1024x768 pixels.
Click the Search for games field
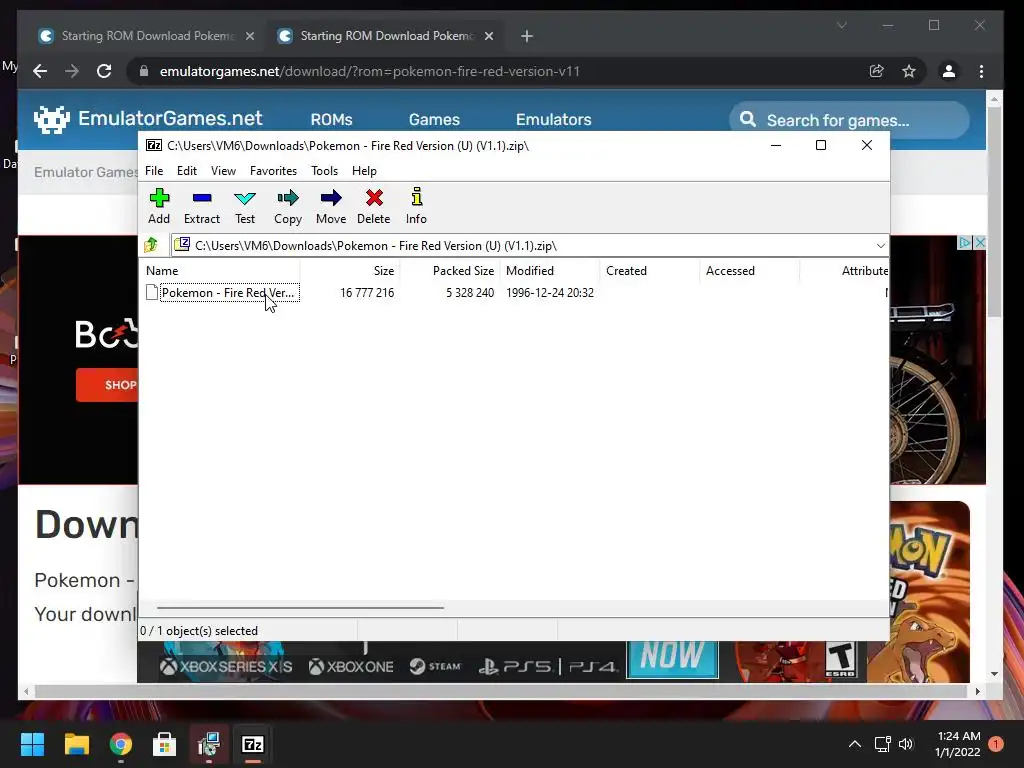(849, 120)
